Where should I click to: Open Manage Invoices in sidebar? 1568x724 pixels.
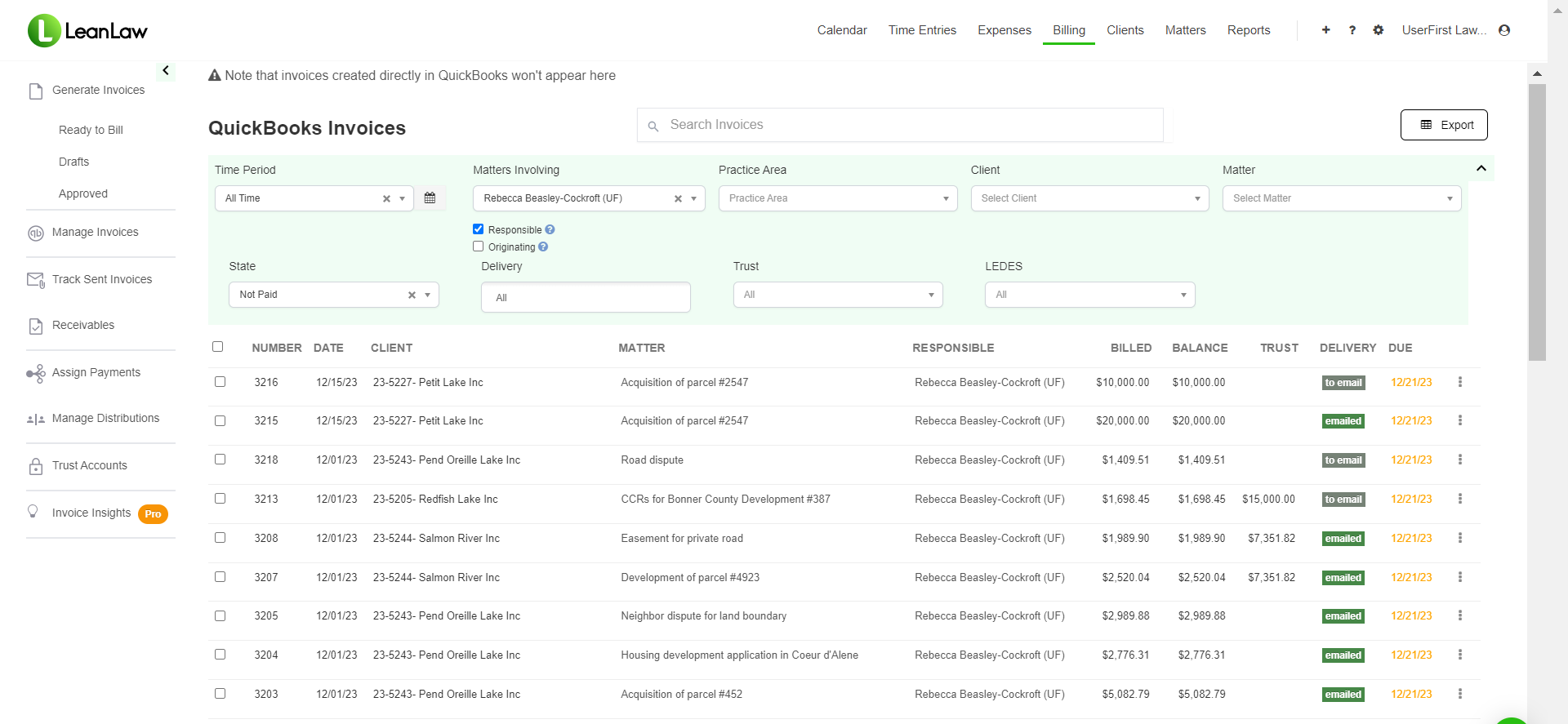tap(95, 232)
